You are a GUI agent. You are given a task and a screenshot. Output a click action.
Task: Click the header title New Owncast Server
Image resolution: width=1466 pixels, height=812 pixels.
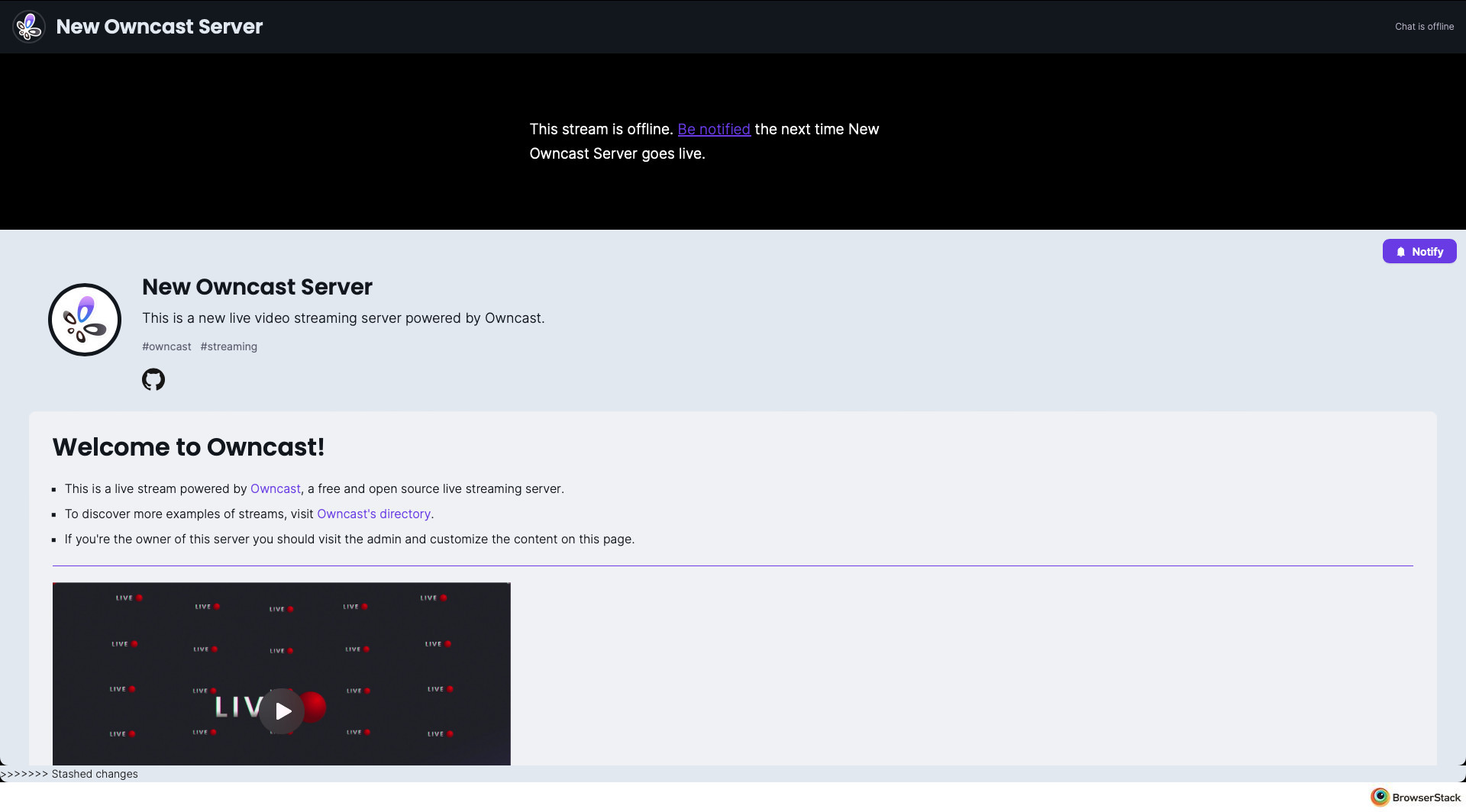tap(160, 27)
